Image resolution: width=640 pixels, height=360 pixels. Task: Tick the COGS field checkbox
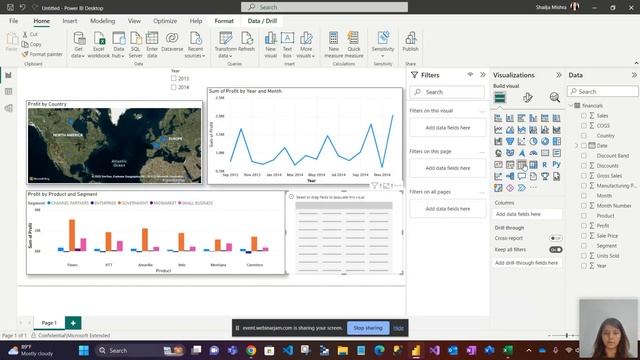point(584,126)
